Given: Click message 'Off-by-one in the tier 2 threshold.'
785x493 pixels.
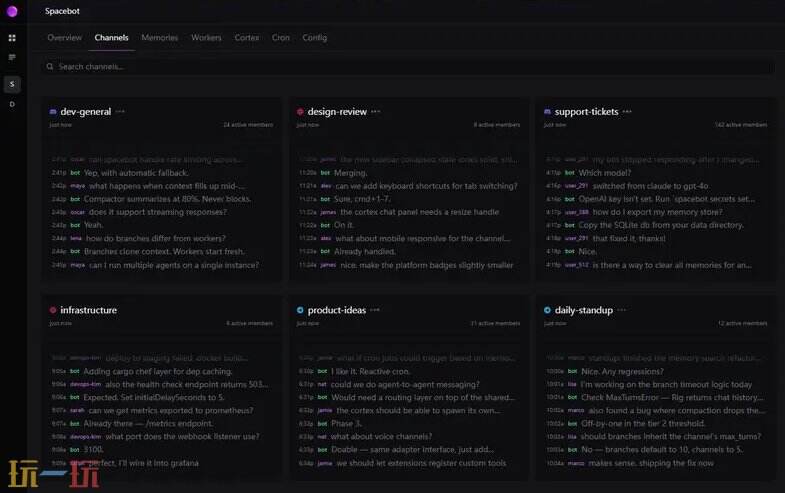Looking at the screenshot, I should pos(643,423).
